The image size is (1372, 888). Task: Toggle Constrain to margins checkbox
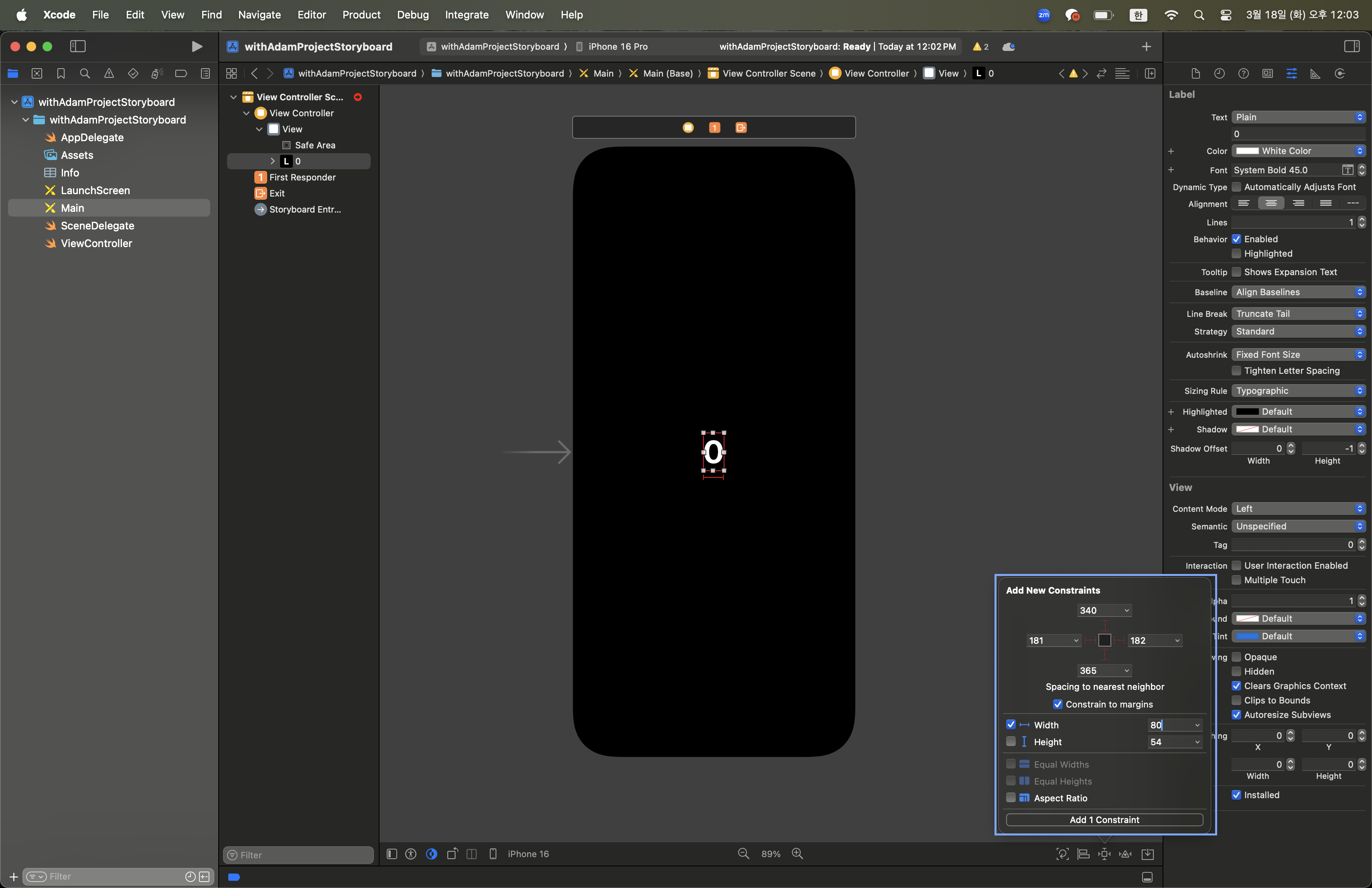pos(1057,704)
